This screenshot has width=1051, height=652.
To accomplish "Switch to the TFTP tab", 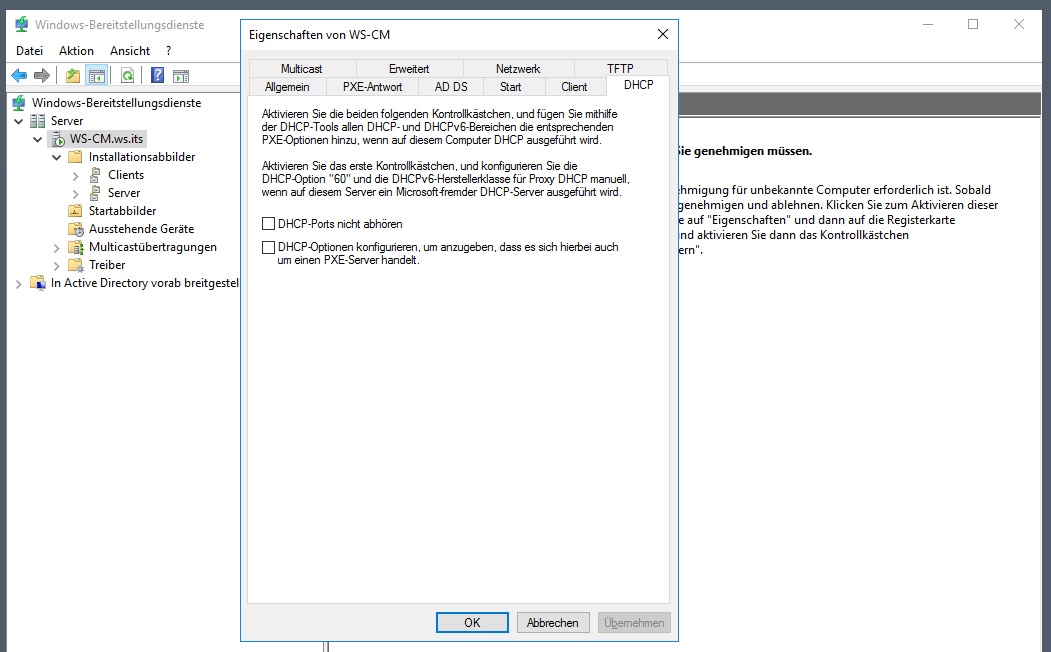I will click(x=620, y=68).
